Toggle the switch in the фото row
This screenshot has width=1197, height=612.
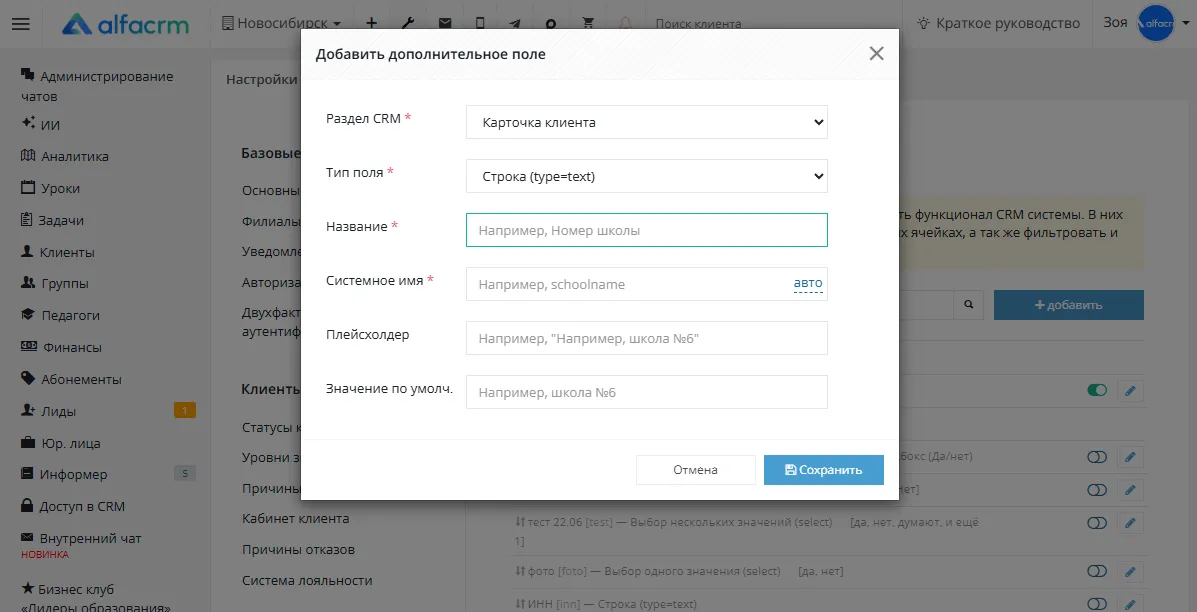click(1097, 572)
